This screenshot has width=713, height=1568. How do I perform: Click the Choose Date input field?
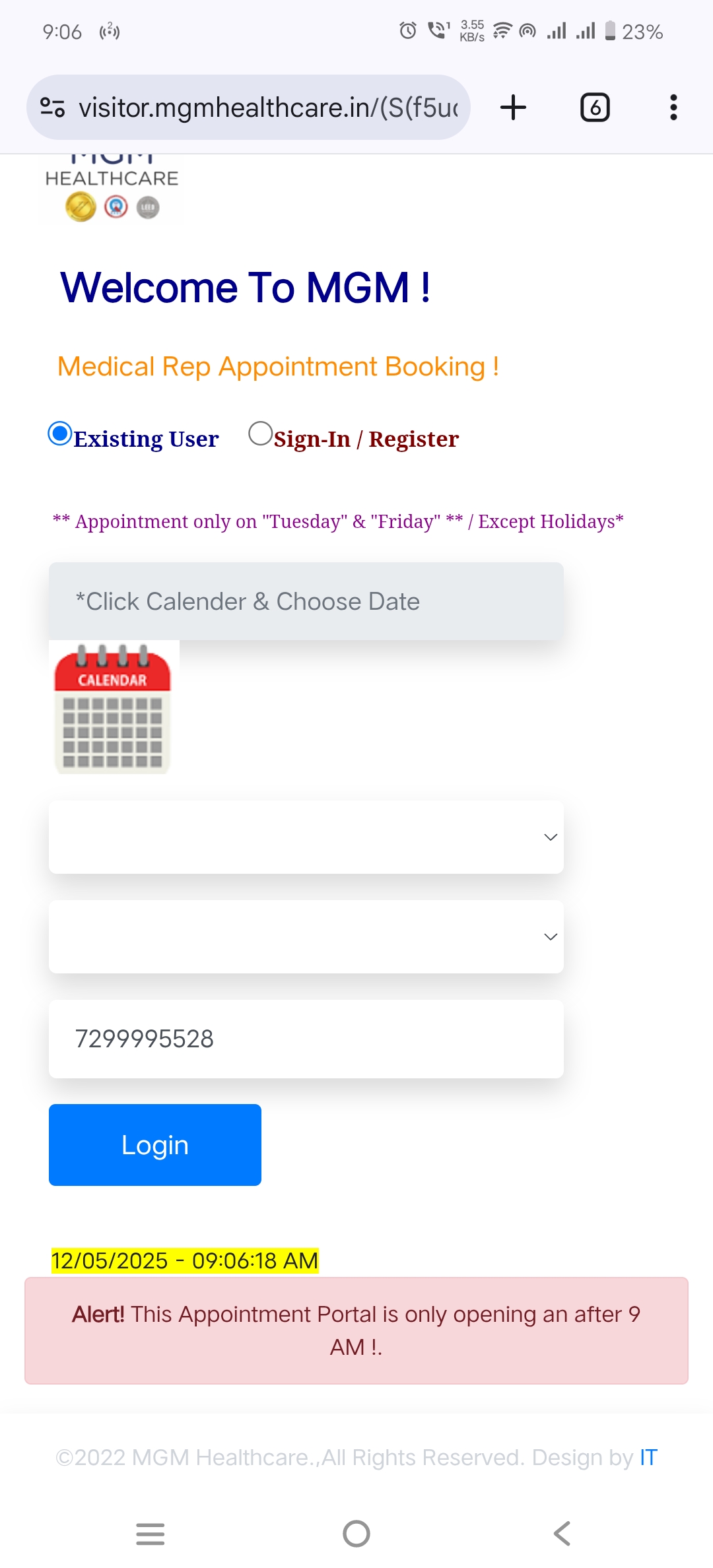(306, 601)
